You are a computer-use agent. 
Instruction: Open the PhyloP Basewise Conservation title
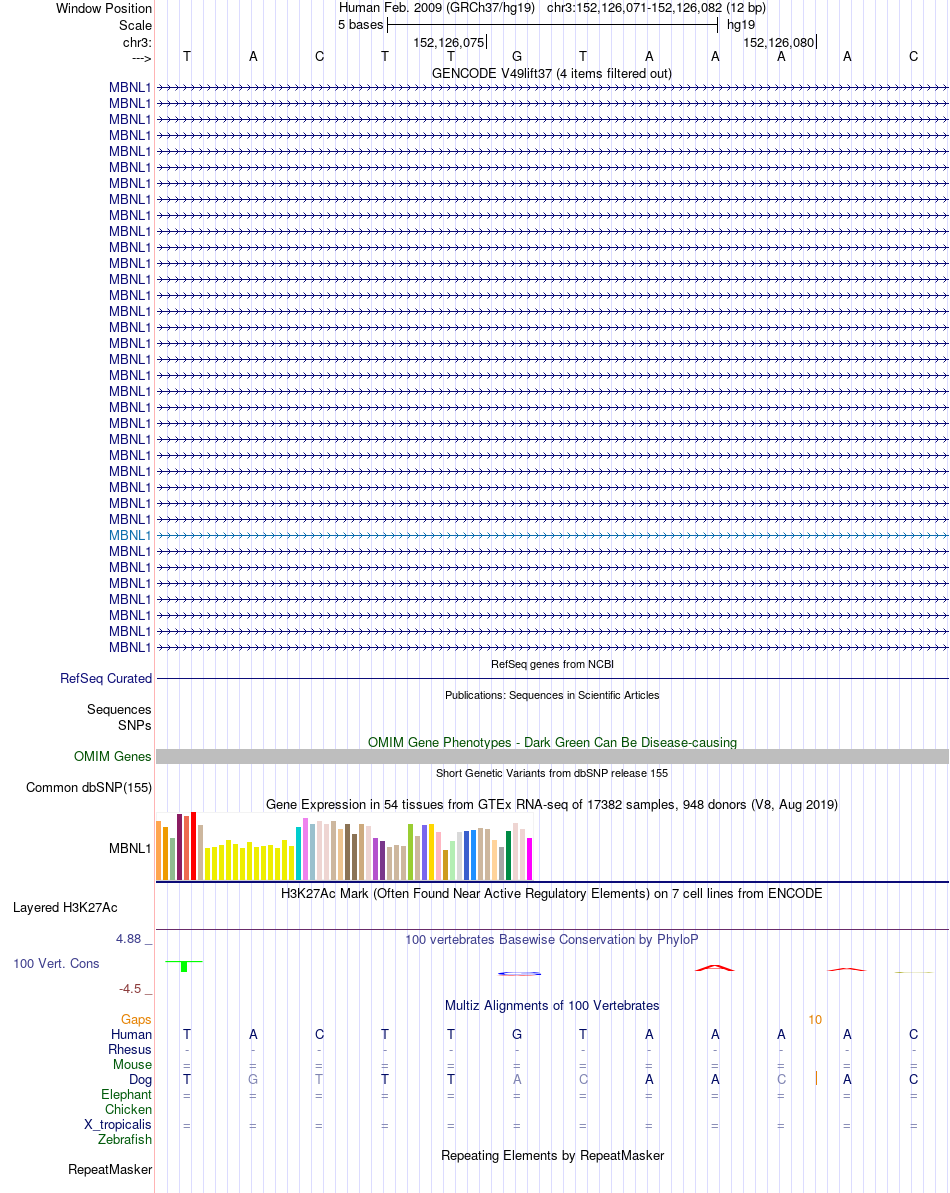[551, 940]
